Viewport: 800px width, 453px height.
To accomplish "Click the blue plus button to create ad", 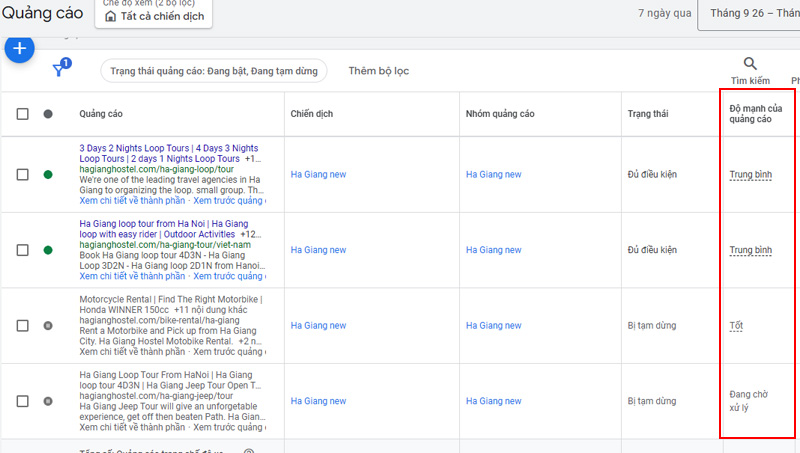I will point(19,48).
